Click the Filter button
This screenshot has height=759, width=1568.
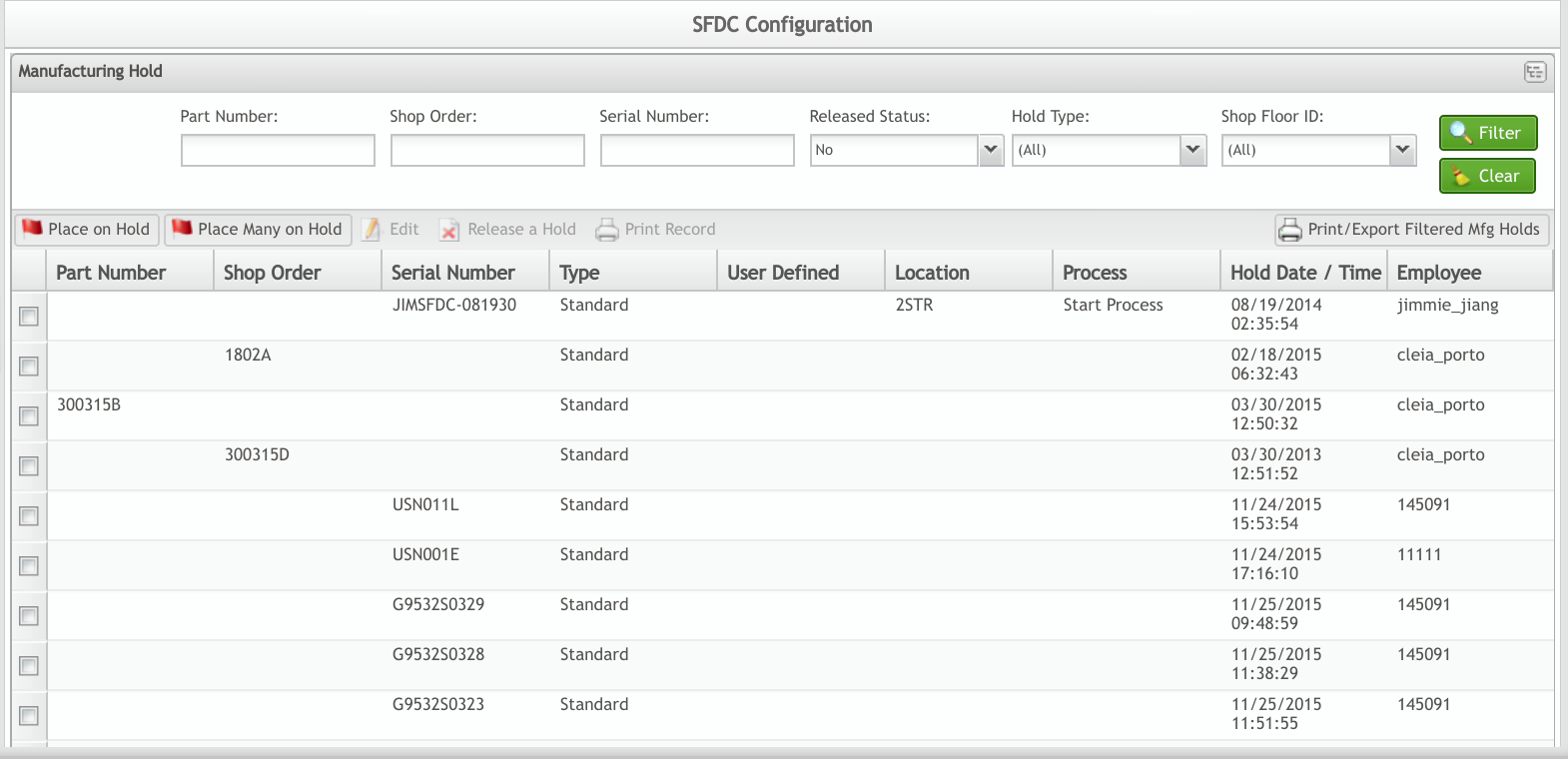point(1487,133)
